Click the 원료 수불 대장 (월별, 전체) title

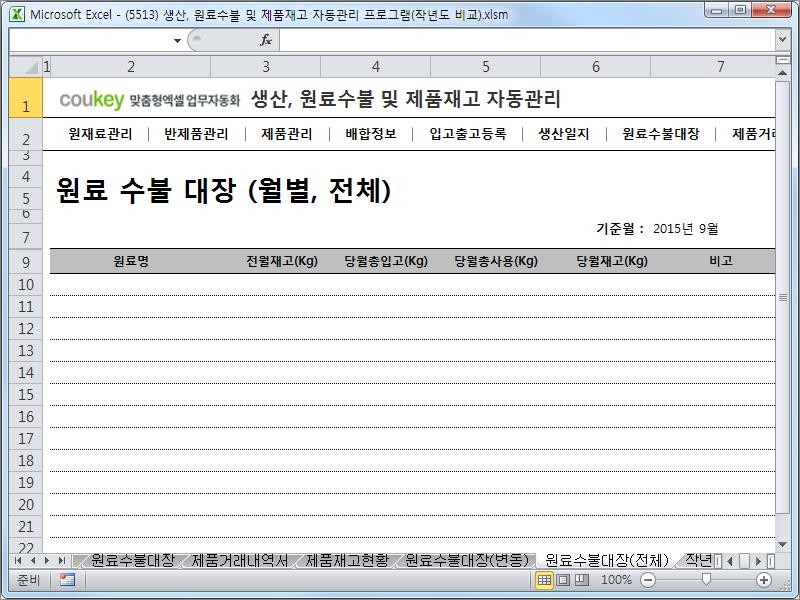click(223, 190)
